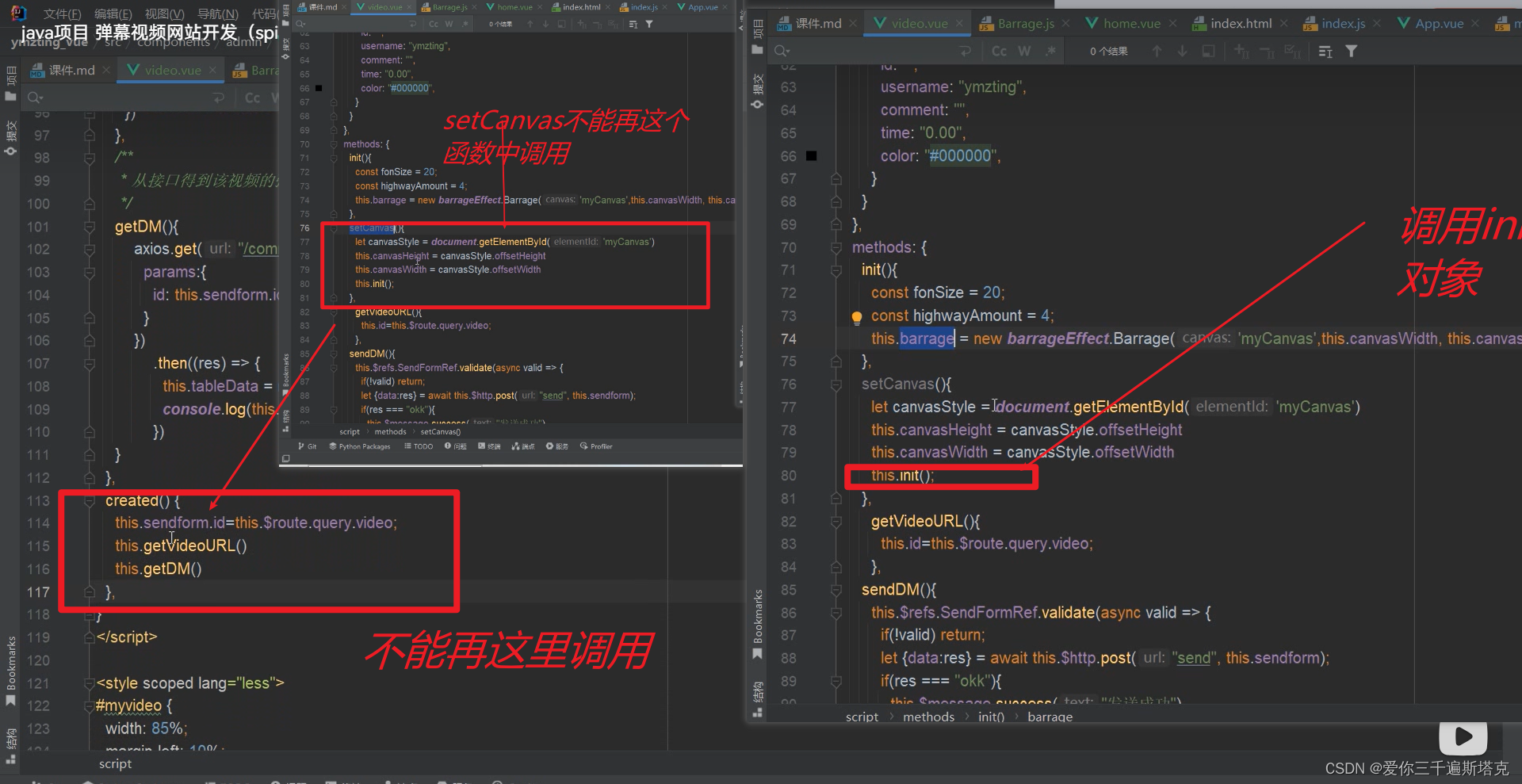Click select-in-window icon in right find bar
This screenshot has height=784, width=1522.
pos(1208,51)
